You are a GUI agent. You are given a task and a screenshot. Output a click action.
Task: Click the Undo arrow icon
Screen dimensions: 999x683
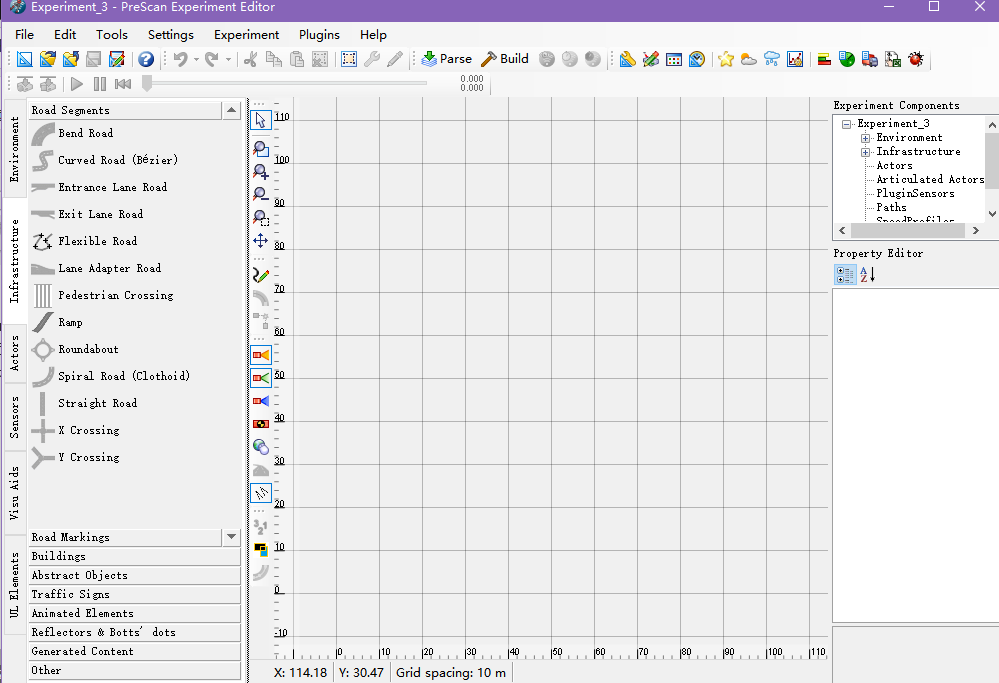click(x=181, y=59)
